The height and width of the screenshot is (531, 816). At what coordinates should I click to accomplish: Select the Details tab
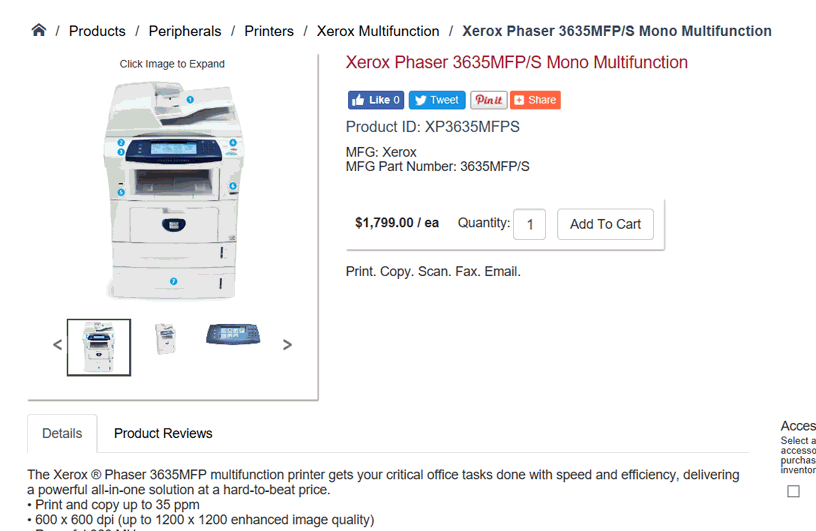click(x=62, y=433)
